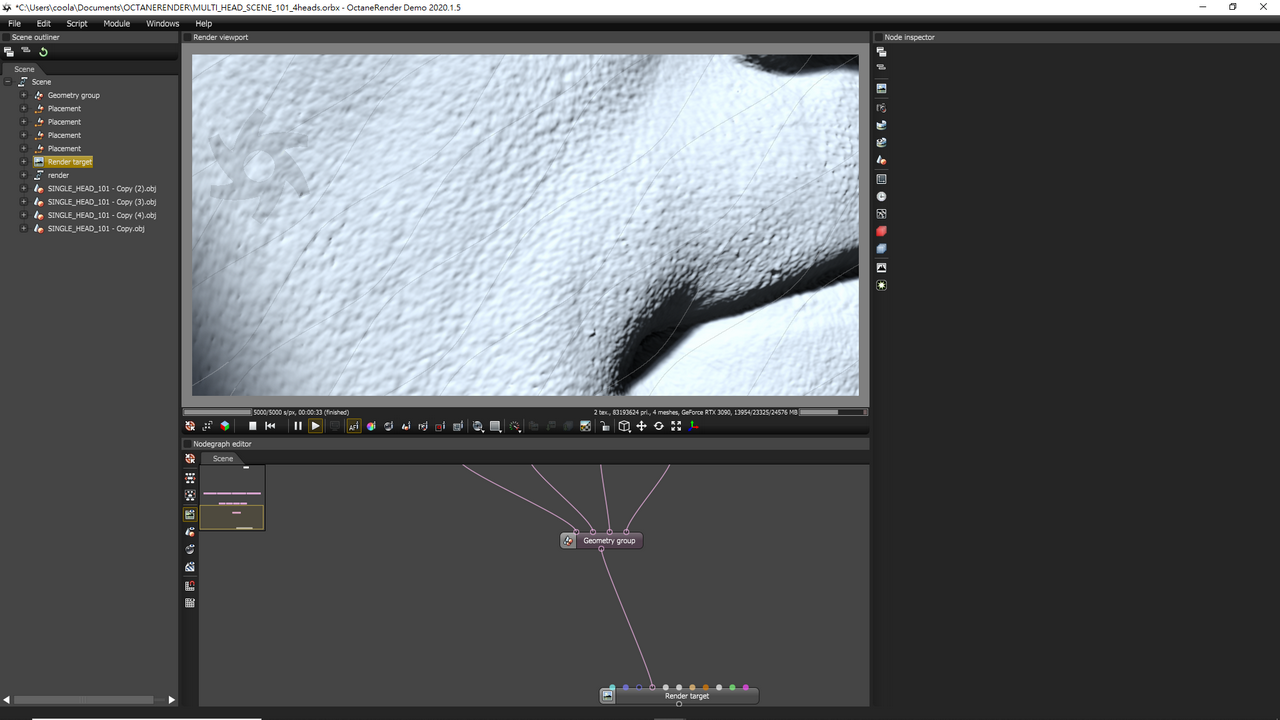The width and height of the screenshot is (1280, 720).
Task: Click the Geometry group node in nodegraph
Action: [601, 541]
